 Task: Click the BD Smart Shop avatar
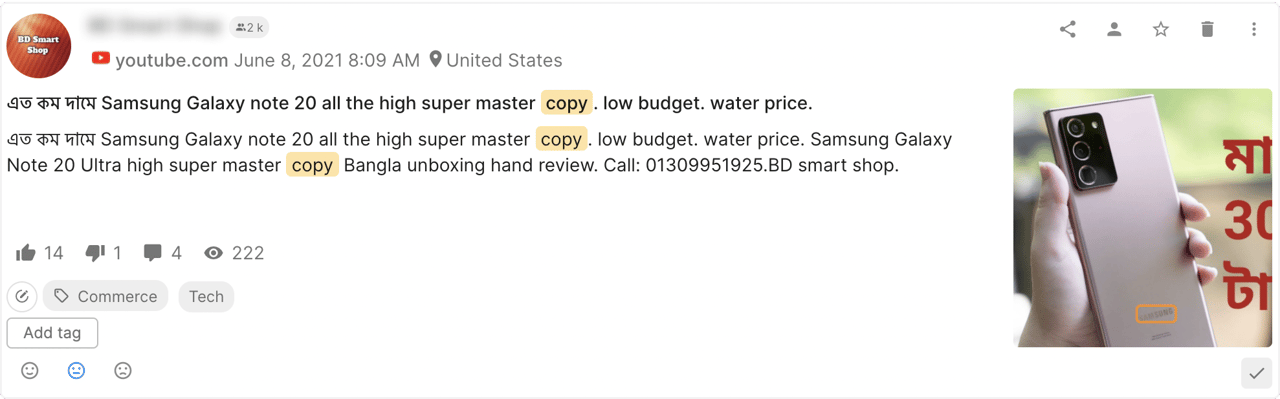tap(39, 45)
